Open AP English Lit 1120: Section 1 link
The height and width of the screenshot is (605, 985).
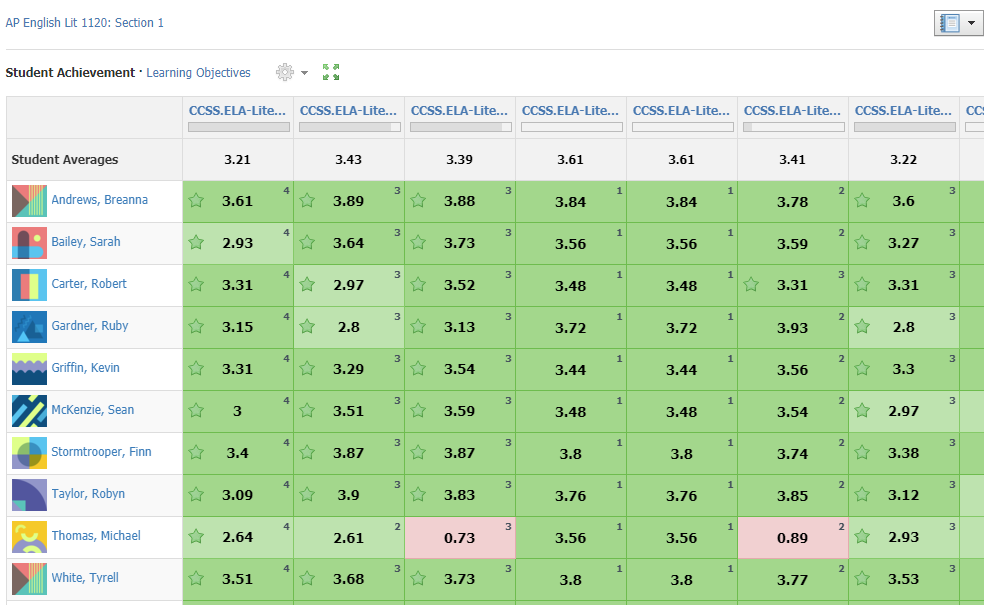click(85, 23)
